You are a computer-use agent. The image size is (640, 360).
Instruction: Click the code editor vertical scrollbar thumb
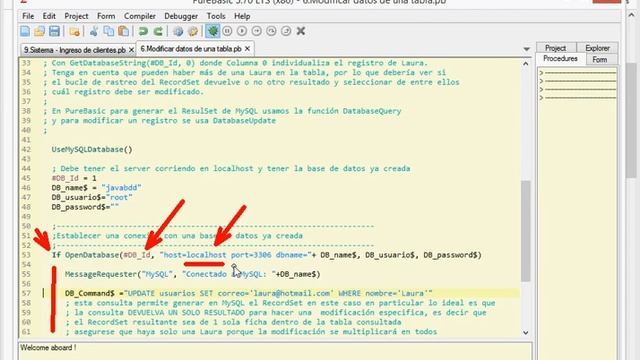point(526,231)
